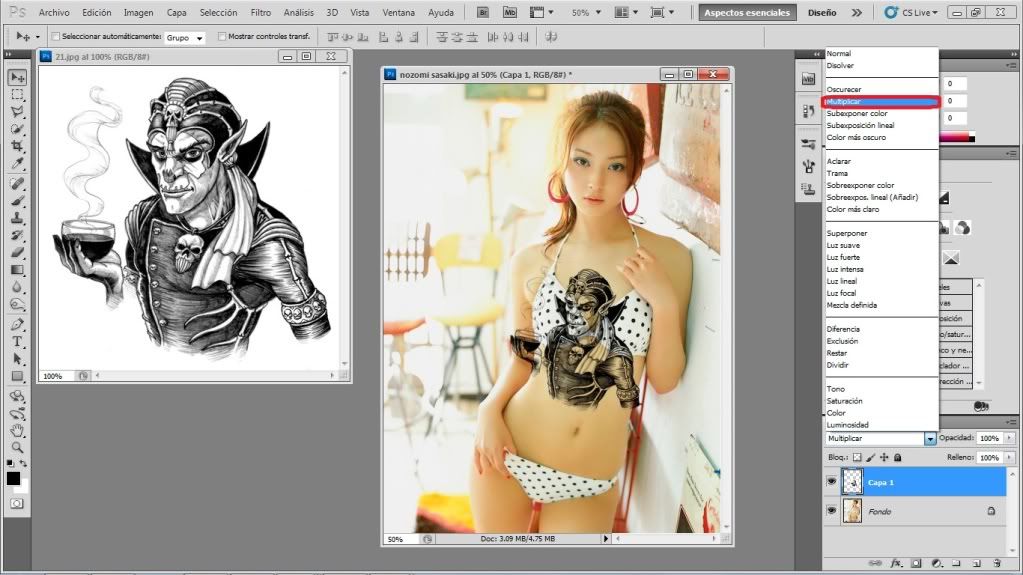
Task: Open the Filtro menu
Action: click(x=260, y=12)
